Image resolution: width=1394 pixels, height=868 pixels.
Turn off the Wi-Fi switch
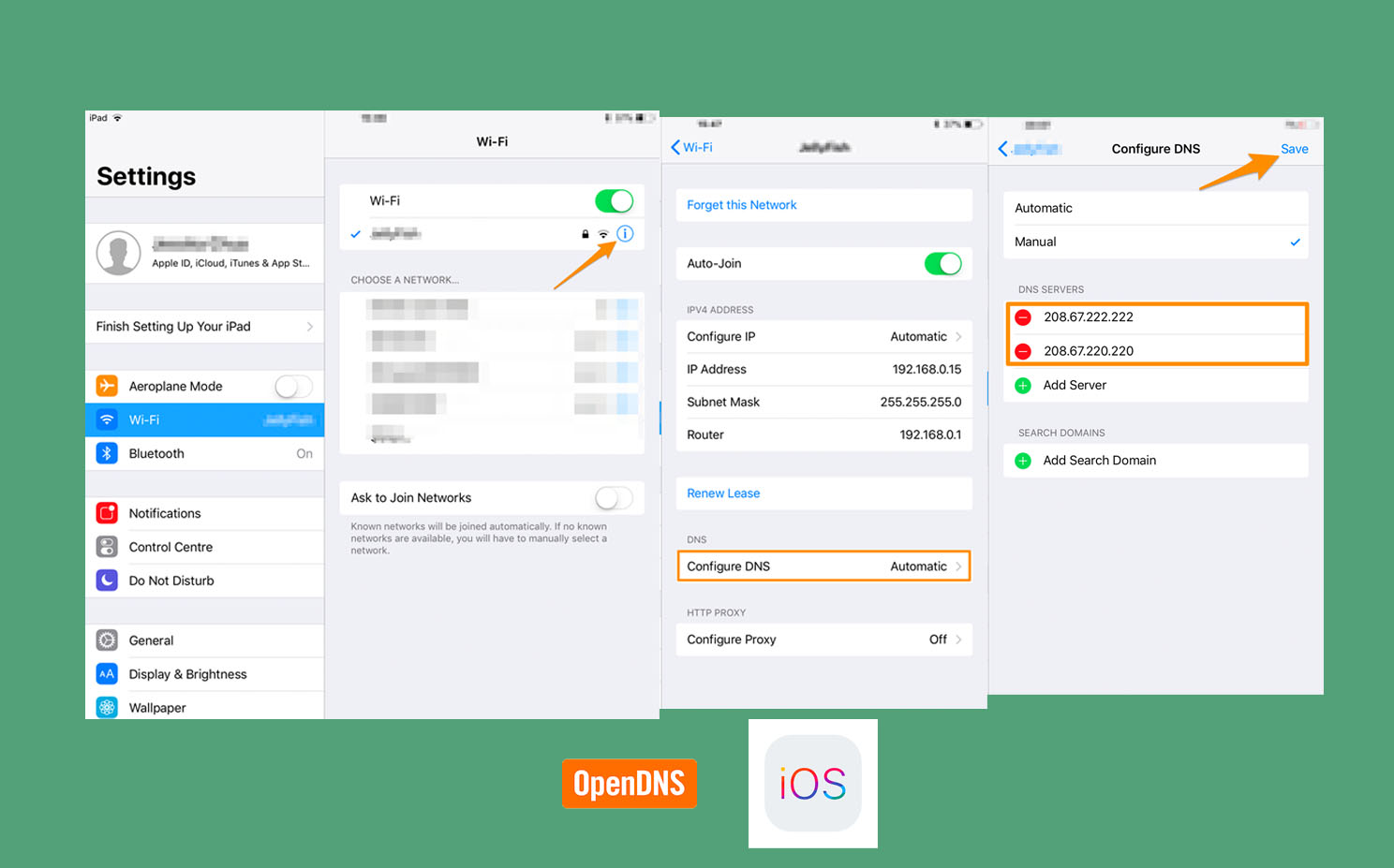click(x=614, y=201)
